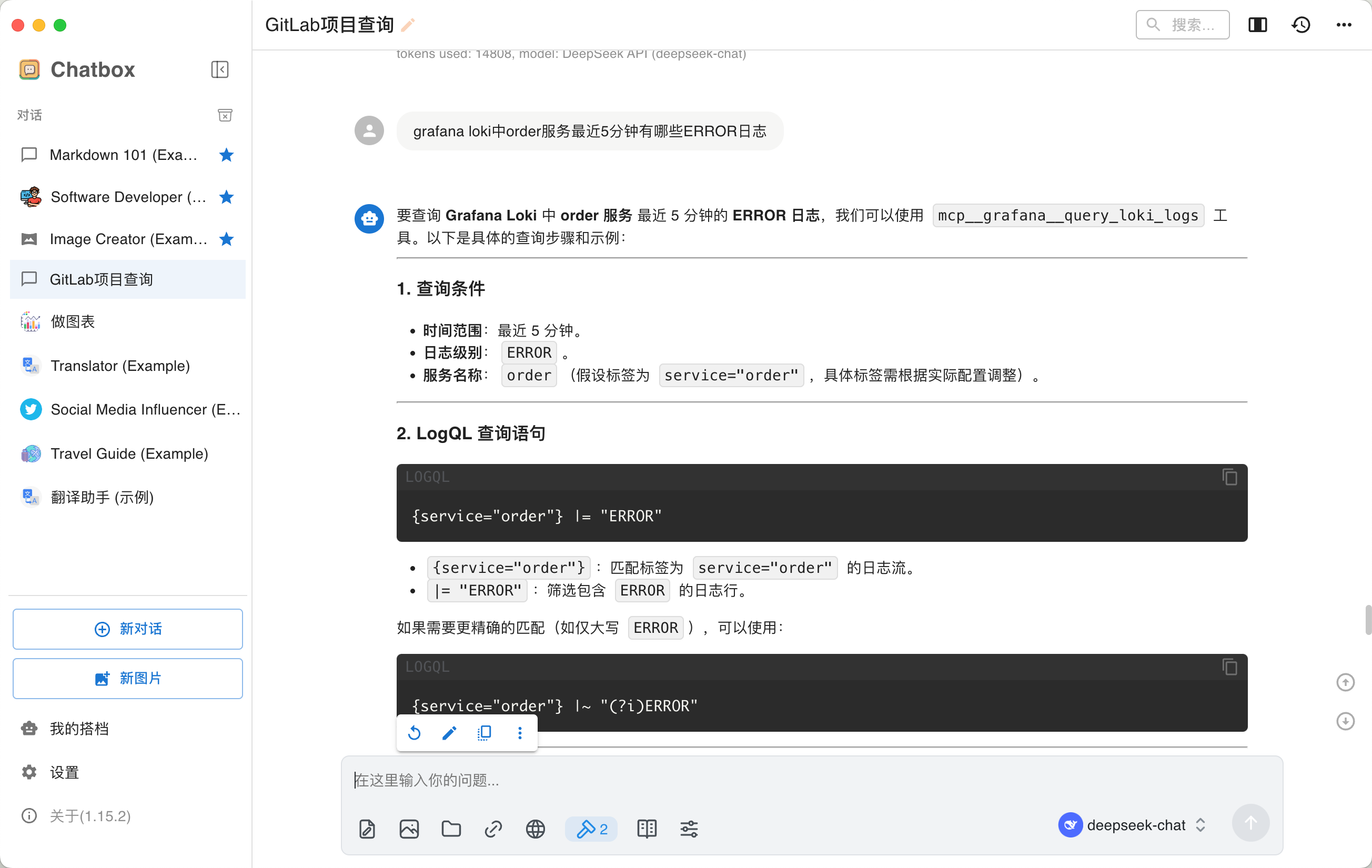Open message more actions vertical dots
Image resolution: width=1372 pixels, height=868 pixels.
point(520,733)
